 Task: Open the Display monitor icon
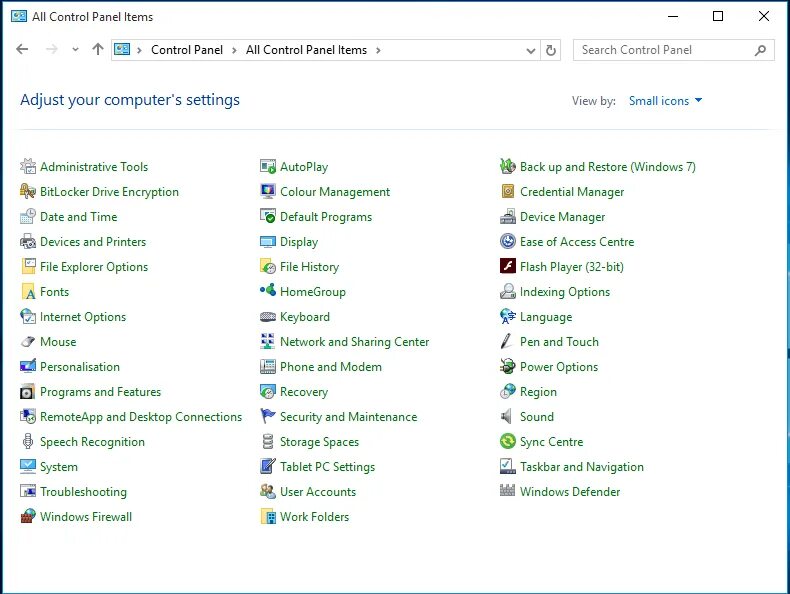click(x=268, y=242)
